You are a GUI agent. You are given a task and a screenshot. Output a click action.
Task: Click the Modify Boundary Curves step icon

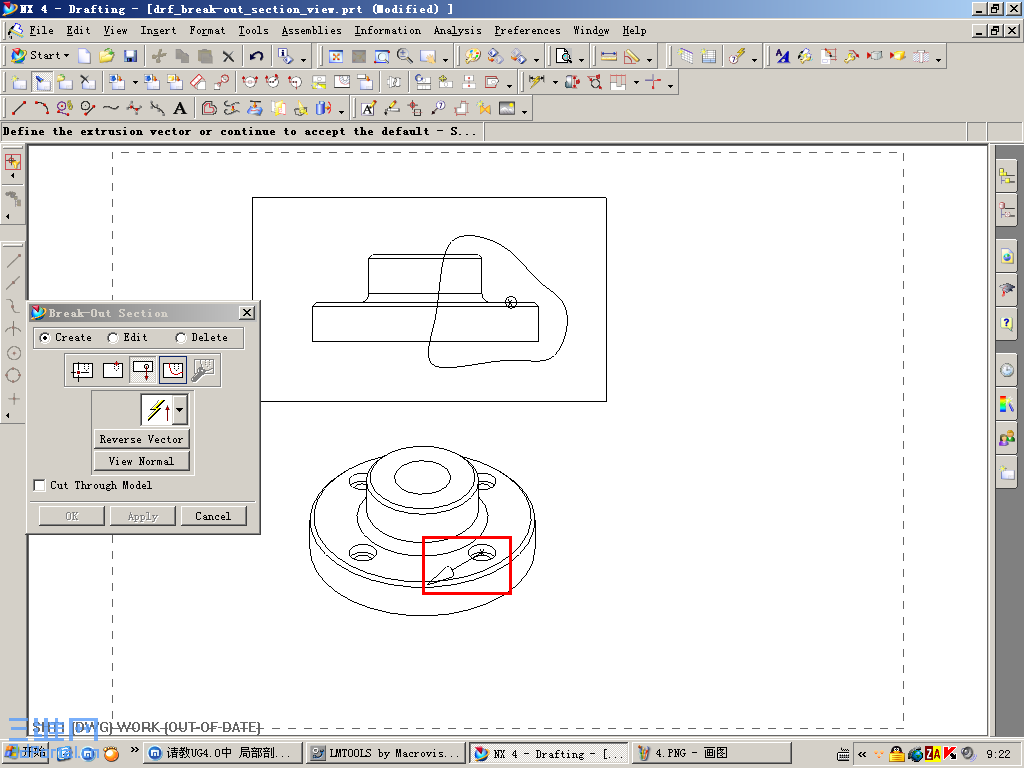[x=204, y=370]
